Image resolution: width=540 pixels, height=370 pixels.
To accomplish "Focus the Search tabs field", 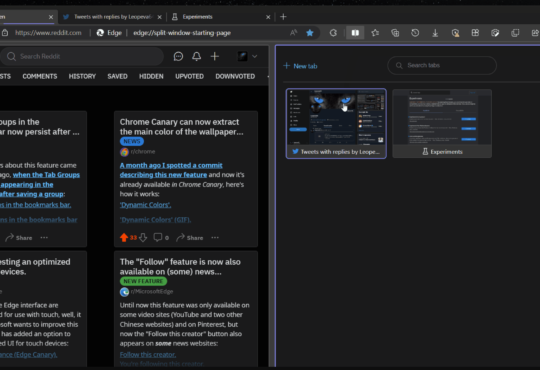I will (x=442, y=65).
